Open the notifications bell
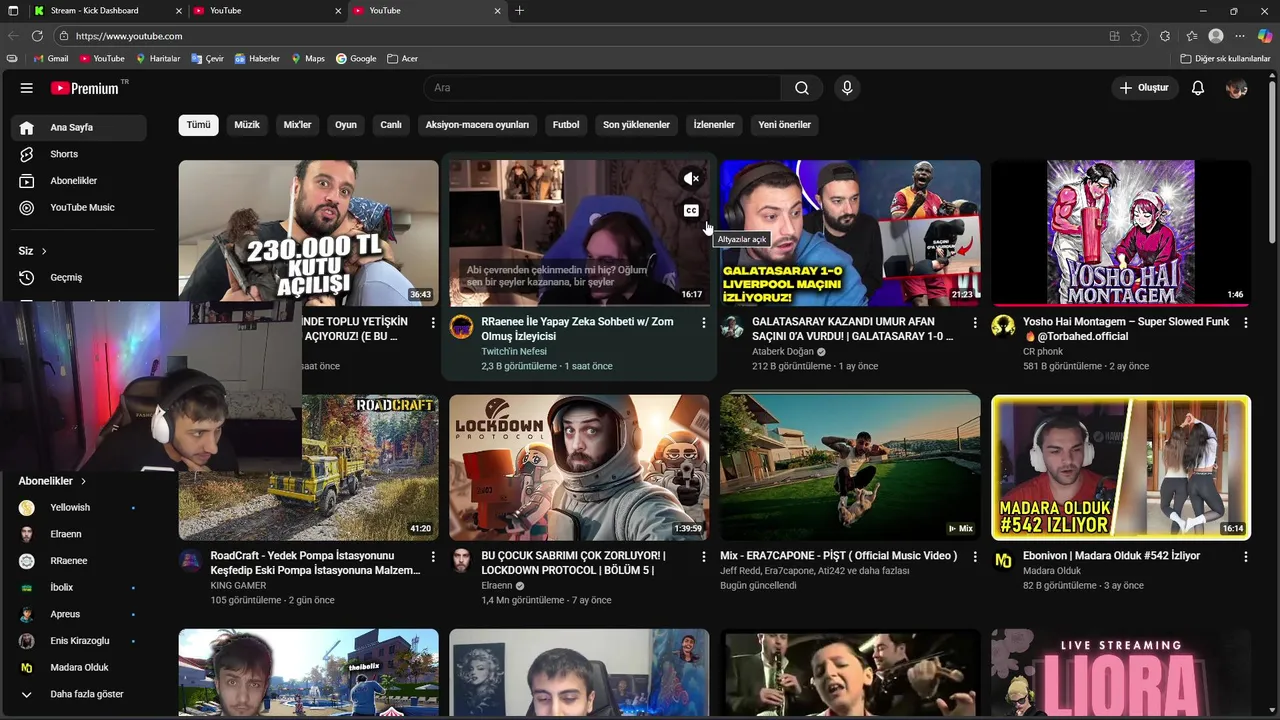This screenshot has width=1280, height=720. (x=1198, y=88)
